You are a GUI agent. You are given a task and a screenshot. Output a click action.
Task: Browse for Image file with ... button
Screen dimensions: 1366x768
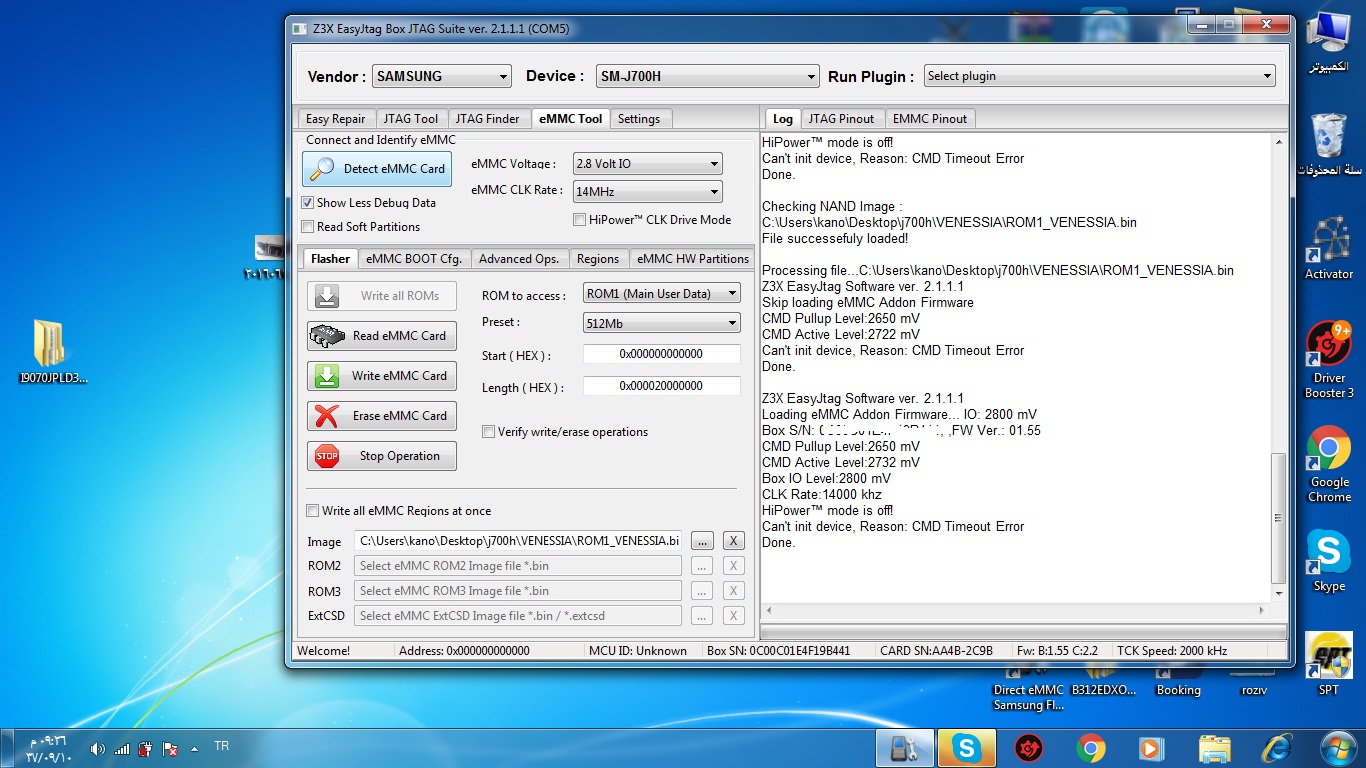702,541
